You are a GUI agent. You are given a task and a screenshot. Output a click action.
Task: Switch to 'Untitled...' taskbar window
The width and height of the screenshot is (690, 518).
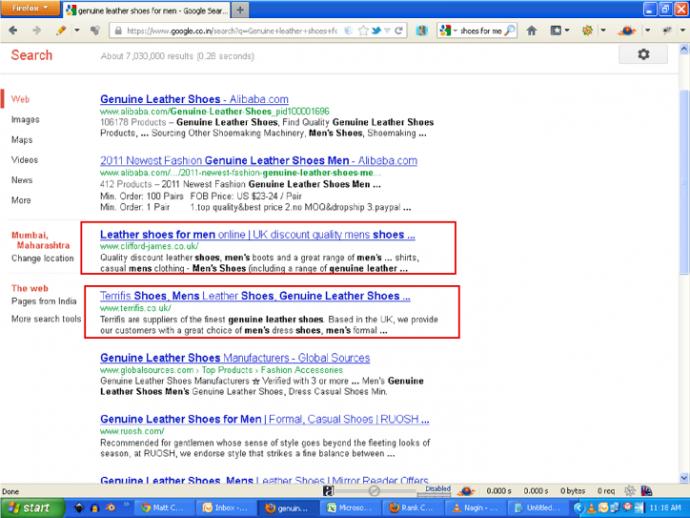tap(537, 508)
